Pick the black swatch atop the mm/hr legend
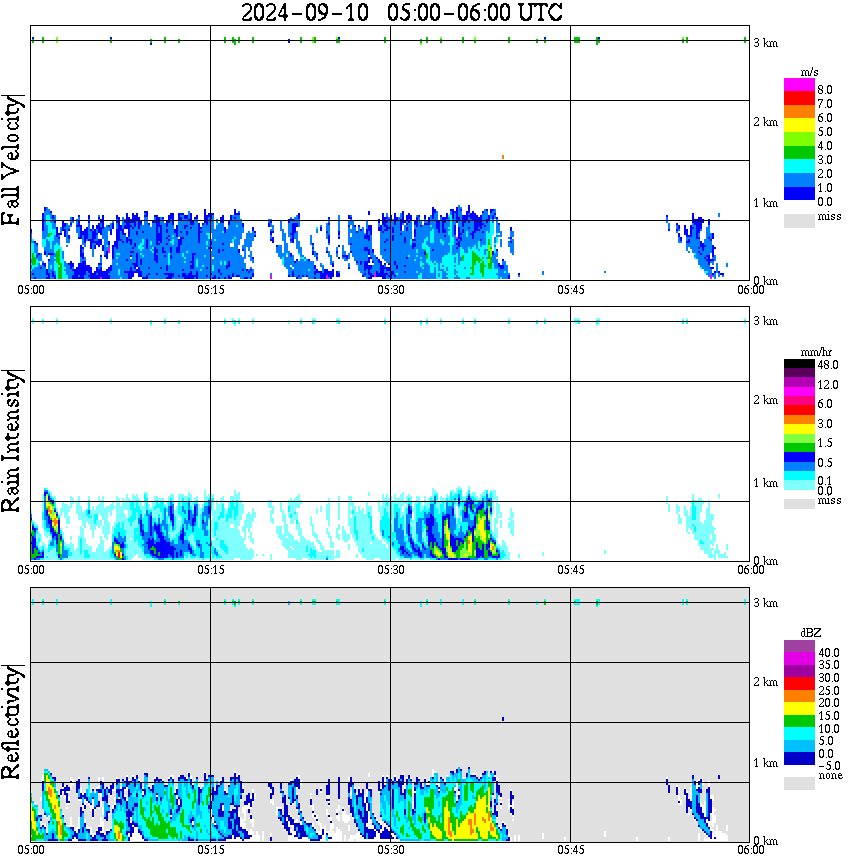This screenshot has height=868, width=850. point(799,364)
